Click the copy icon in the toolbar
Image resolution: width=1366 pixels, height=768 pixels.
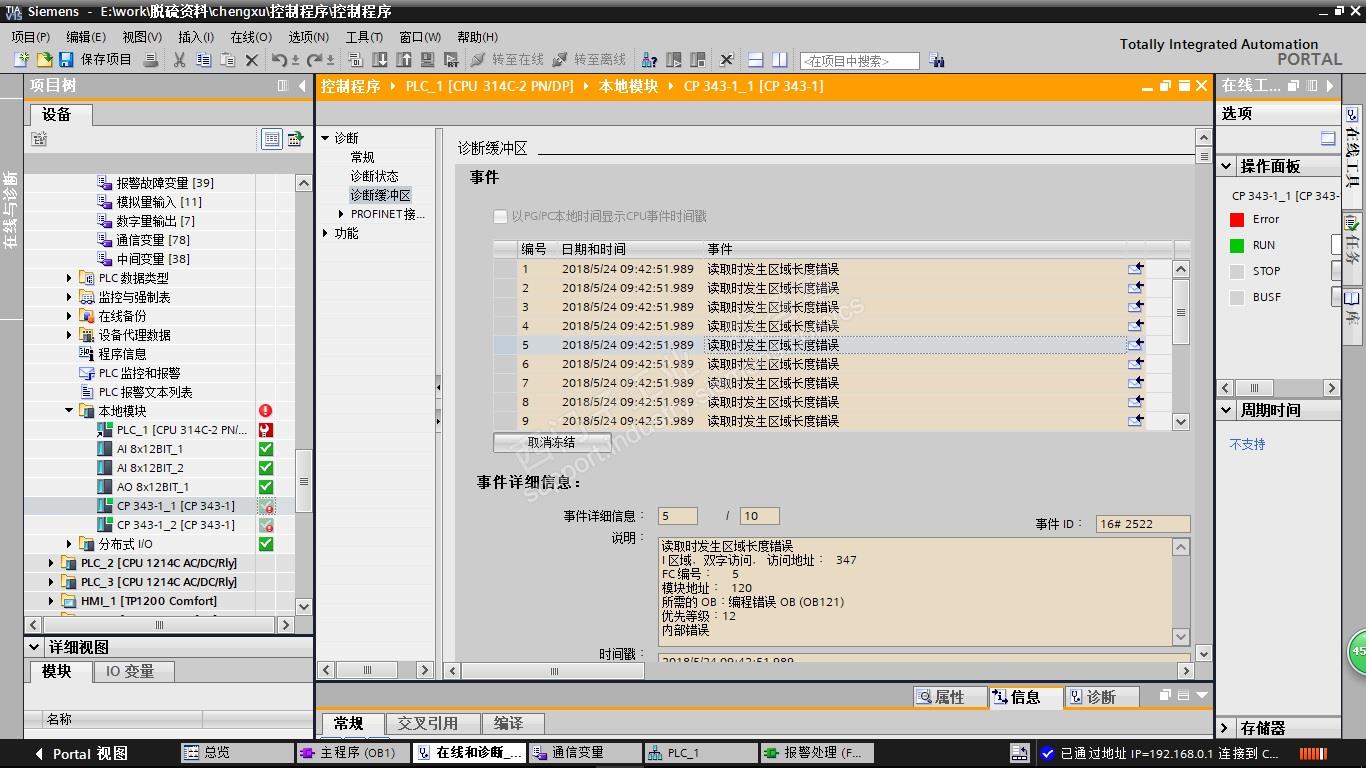point(204,60)
